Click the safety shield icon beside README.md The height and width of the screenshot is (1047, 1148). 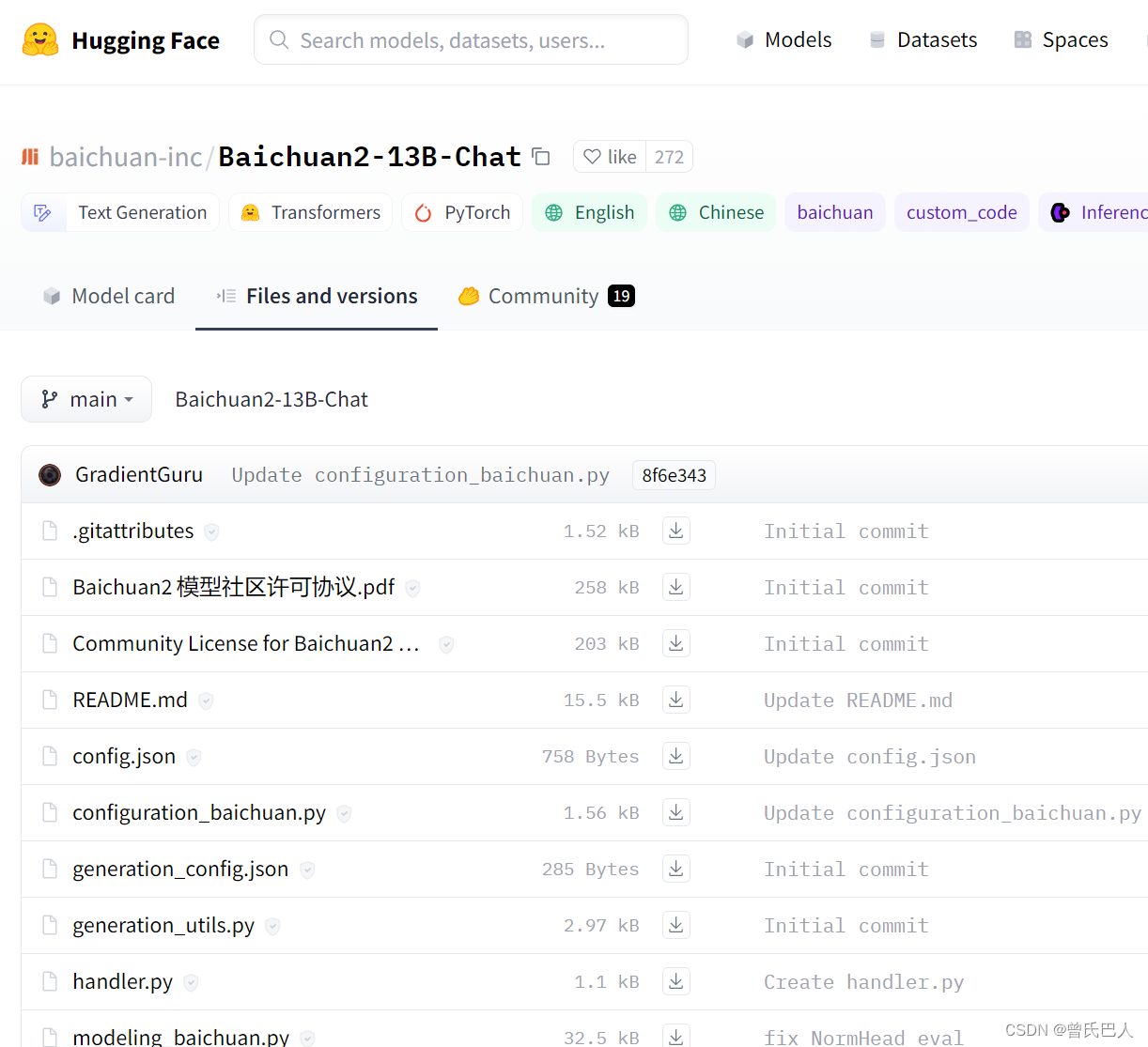click(206, 701)
